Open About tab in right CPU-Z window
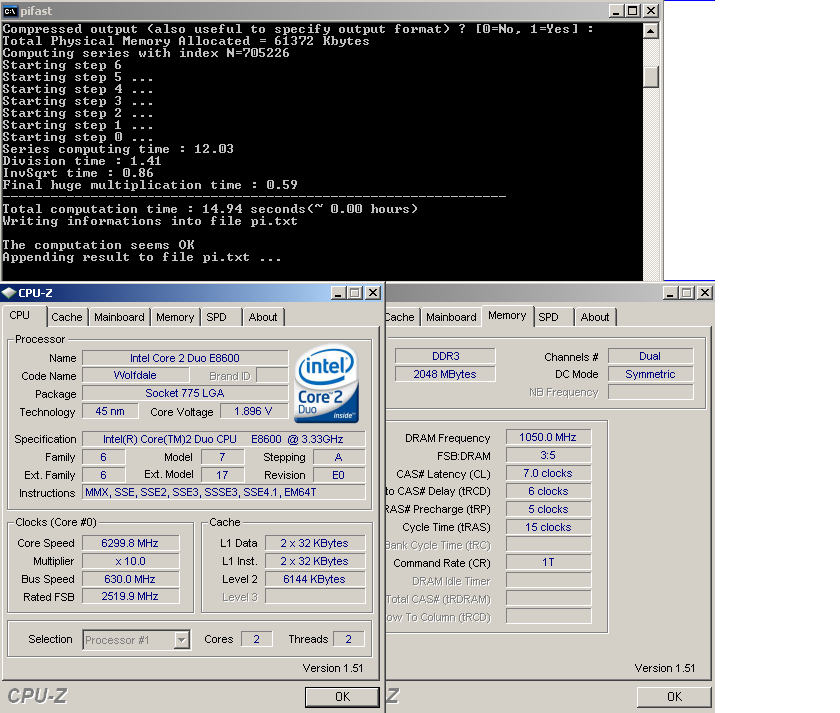The height and width of the screenshot is (713, 840). pos(595,317)
